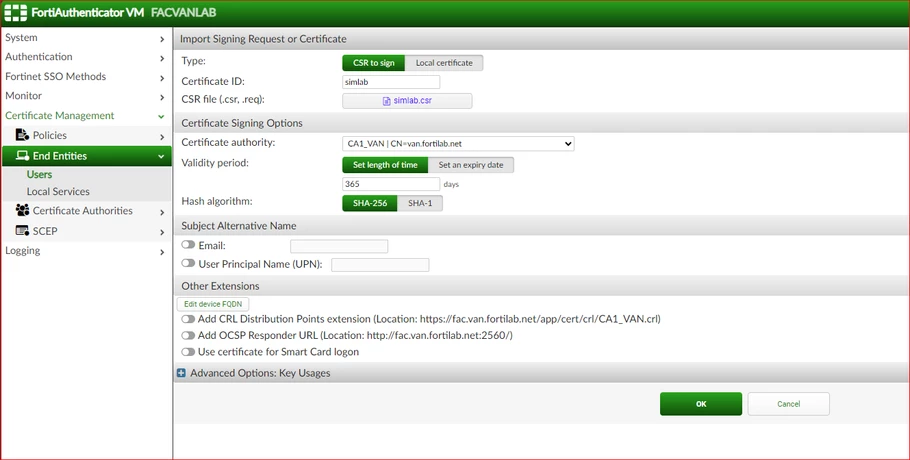Click the OK button
The width and height of the screenshot is (910, 460).
pos(700,404)
